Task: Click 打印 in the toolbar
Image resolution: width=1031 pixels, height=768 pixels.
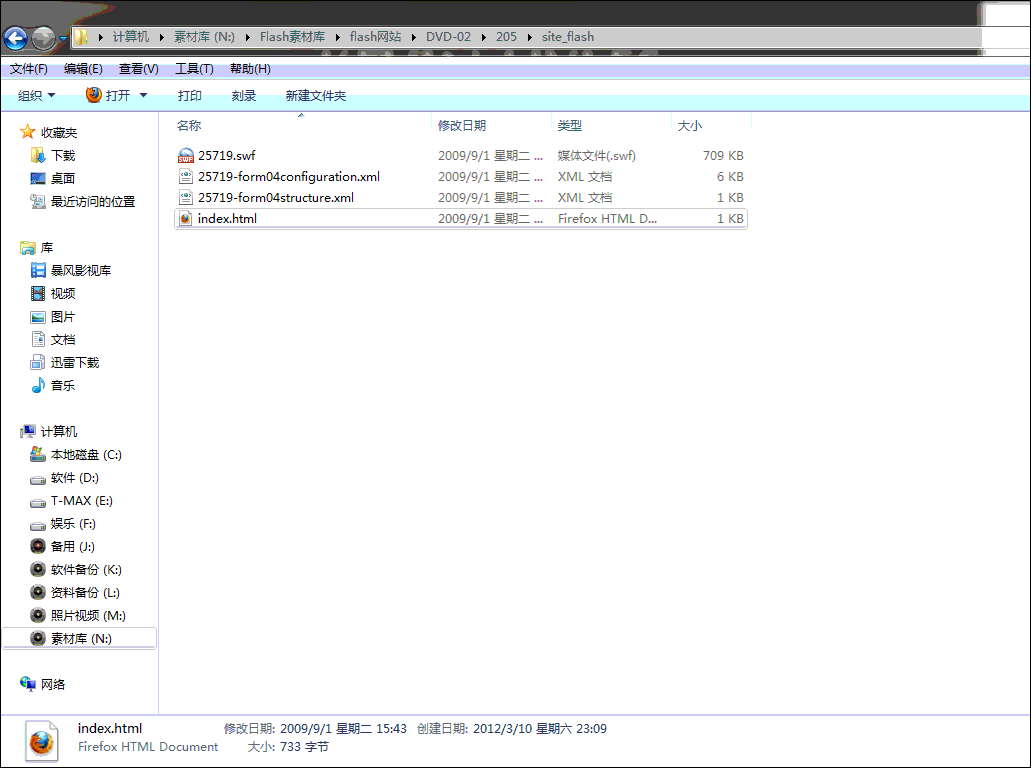Action: 189,96
